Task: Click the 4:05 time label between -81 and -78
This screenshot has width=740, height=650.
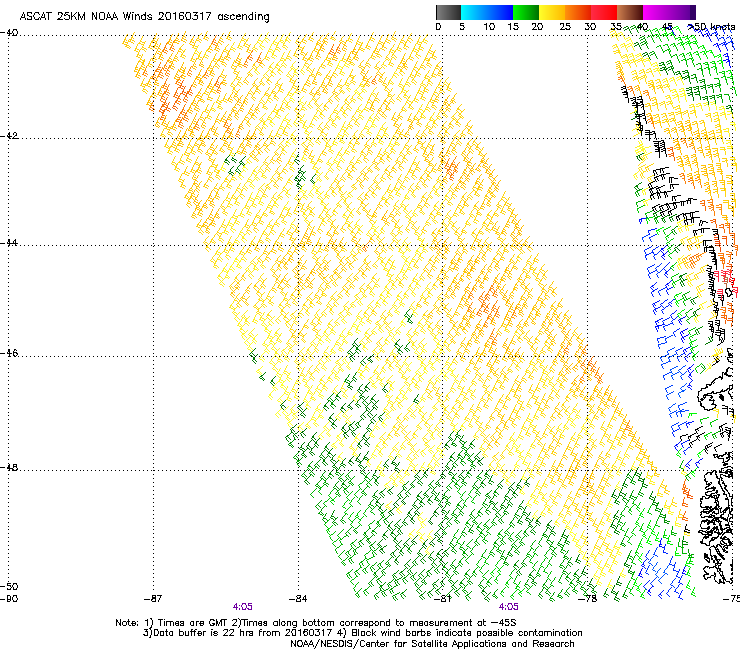Action: (x=508, y=607)
